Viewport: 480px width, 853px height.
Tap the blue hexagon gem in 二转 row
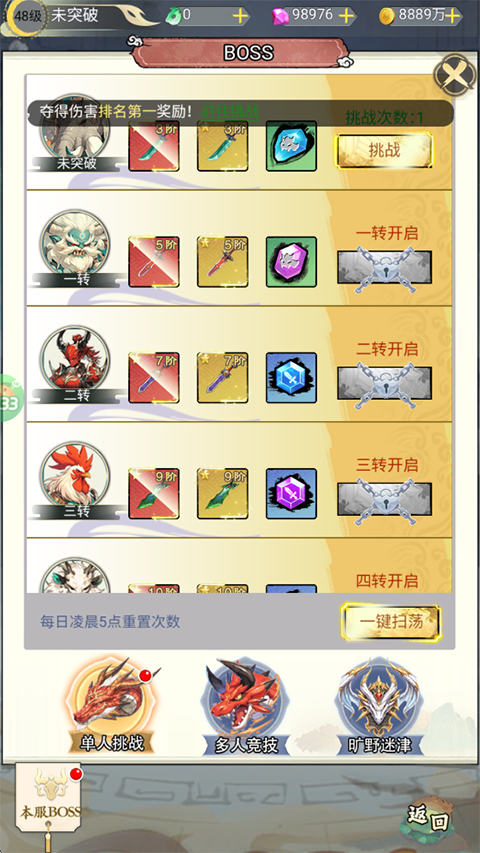point(291,378)
